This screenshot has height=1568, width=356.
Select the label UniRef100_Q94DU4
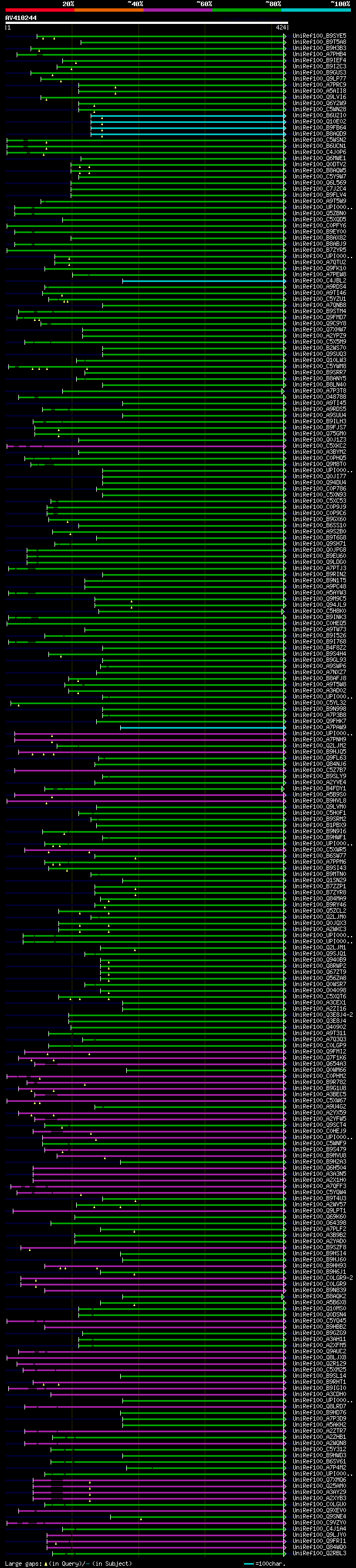coord(319,483)
